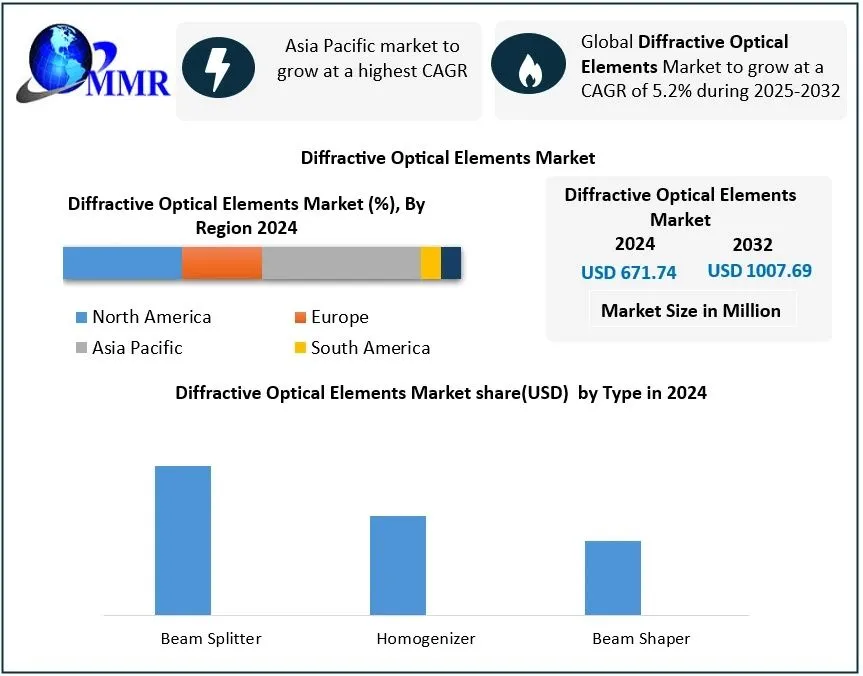This screenshot has width=863, height=676.
Task: Click the "Asia Pacific market to grow" text
Action: coord(372,59)
